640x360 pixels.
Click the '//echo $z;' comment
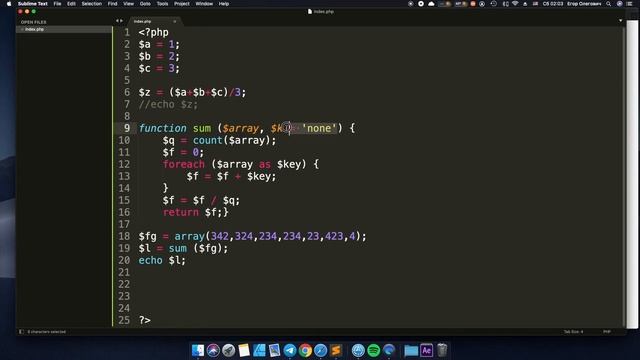tap(168, 104)
